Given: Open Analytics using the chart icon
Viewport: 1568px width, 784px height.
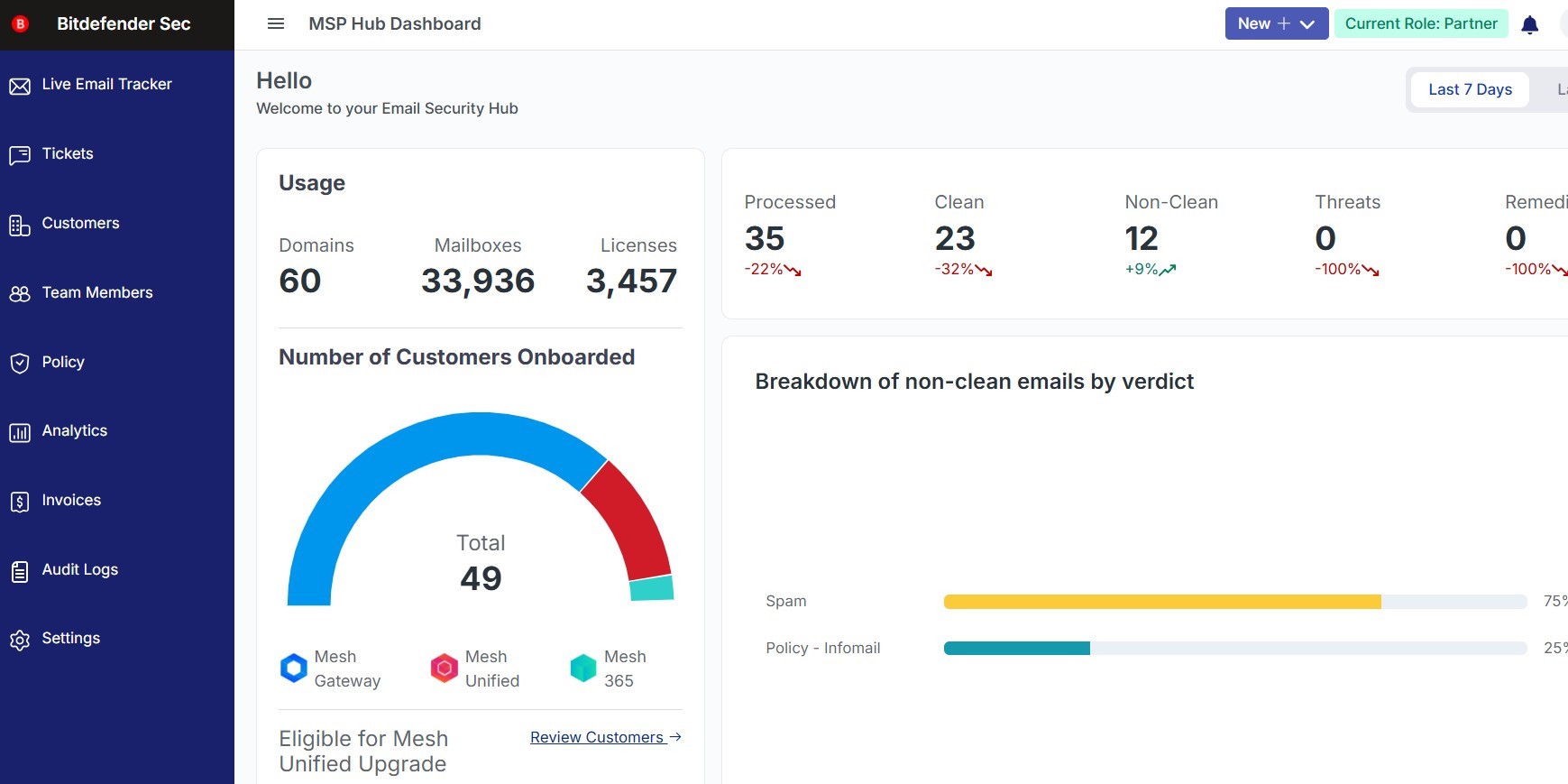Looking at the screenshot, I should (20, 432).
